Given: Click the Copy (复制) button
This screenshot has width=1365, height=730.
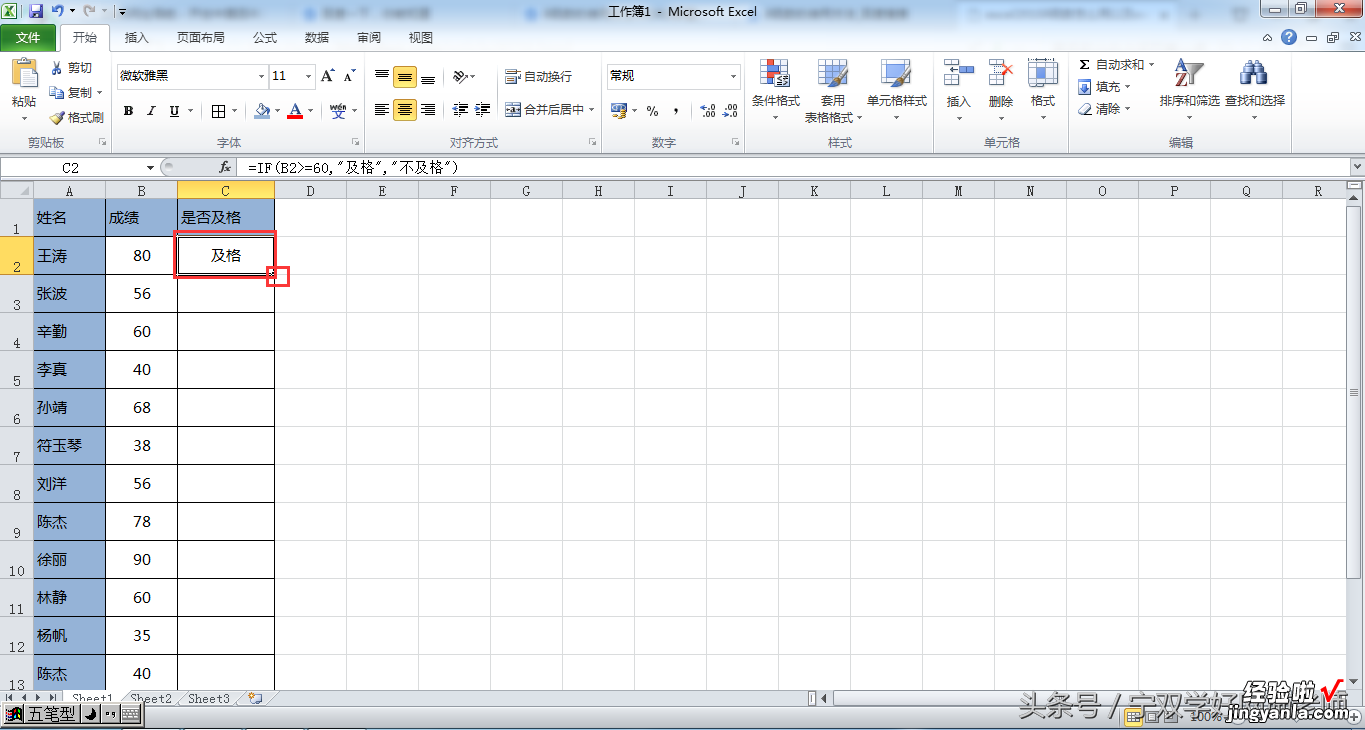Looking at the screenshot, I should pos(76,93).
